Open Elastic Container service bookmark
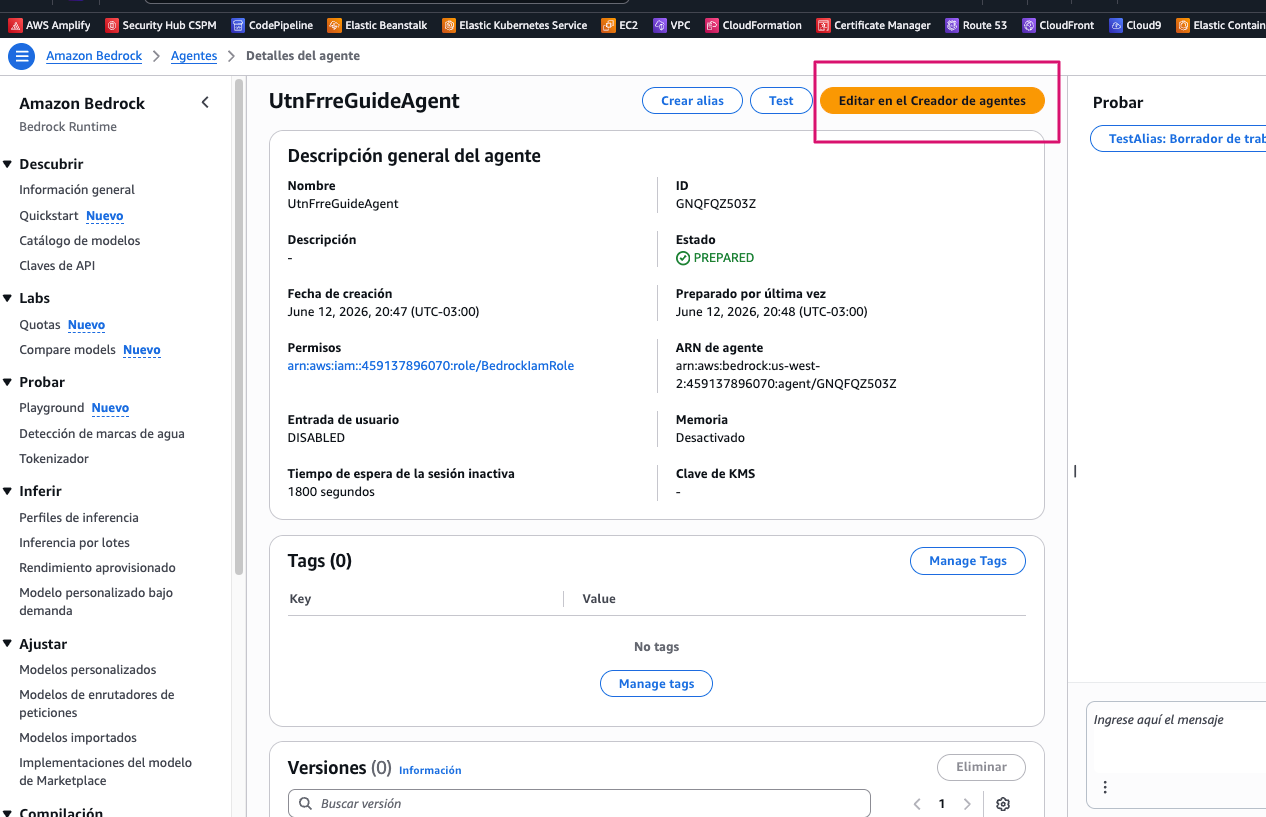This screenshot has height=817, width=1266. click(x=1220, y=25)
